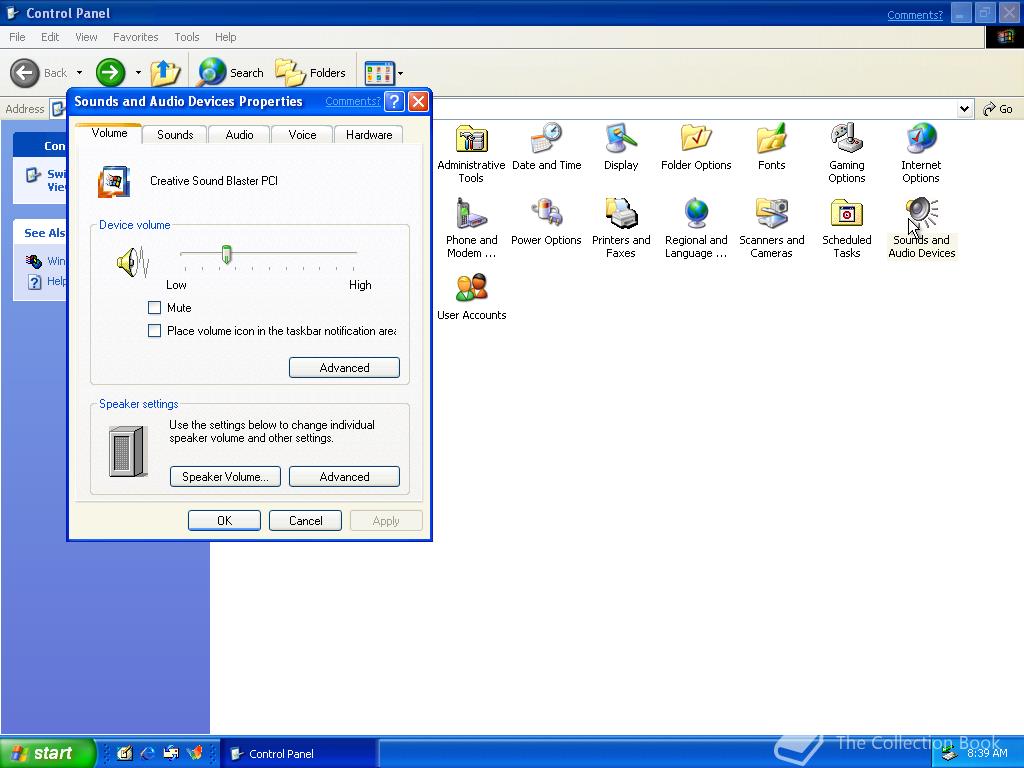This screenshot has height=768, width=1024.
Task: Open the File menu
Action: 18,37
